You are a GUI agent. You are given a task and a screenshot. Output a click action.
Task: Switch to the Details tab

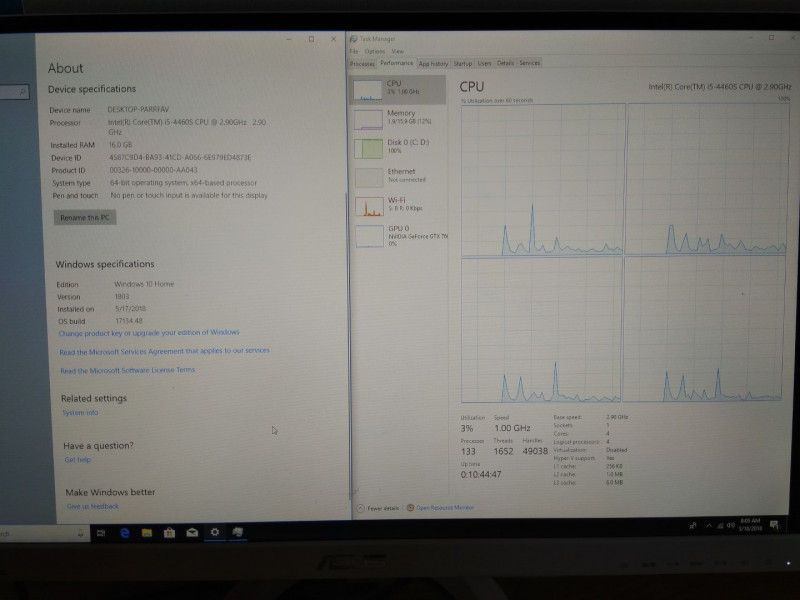[505, 63]
